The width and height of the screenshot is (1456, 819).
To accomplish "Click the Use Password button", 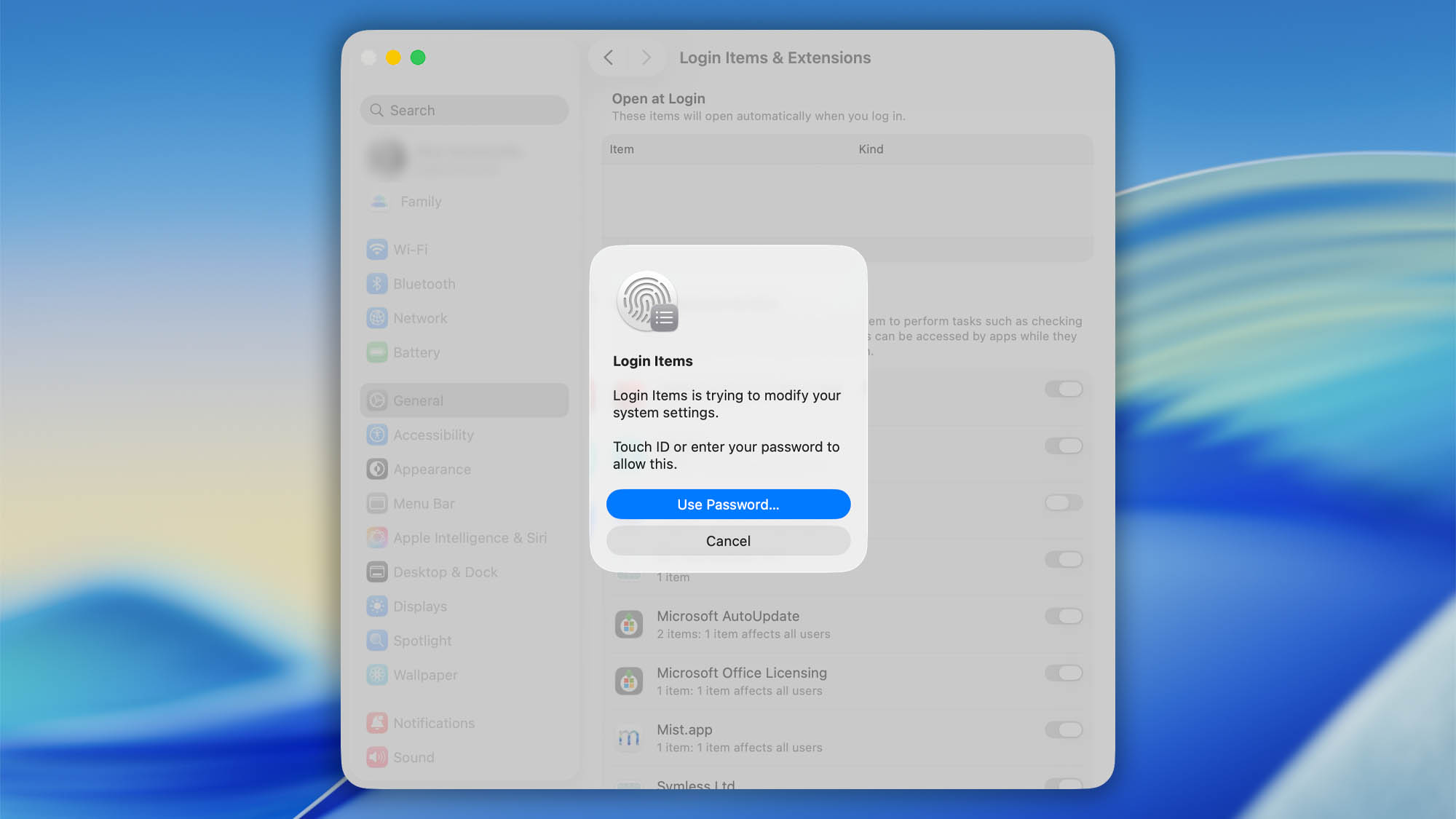I will pyautogui.click(x=728, y=504).
